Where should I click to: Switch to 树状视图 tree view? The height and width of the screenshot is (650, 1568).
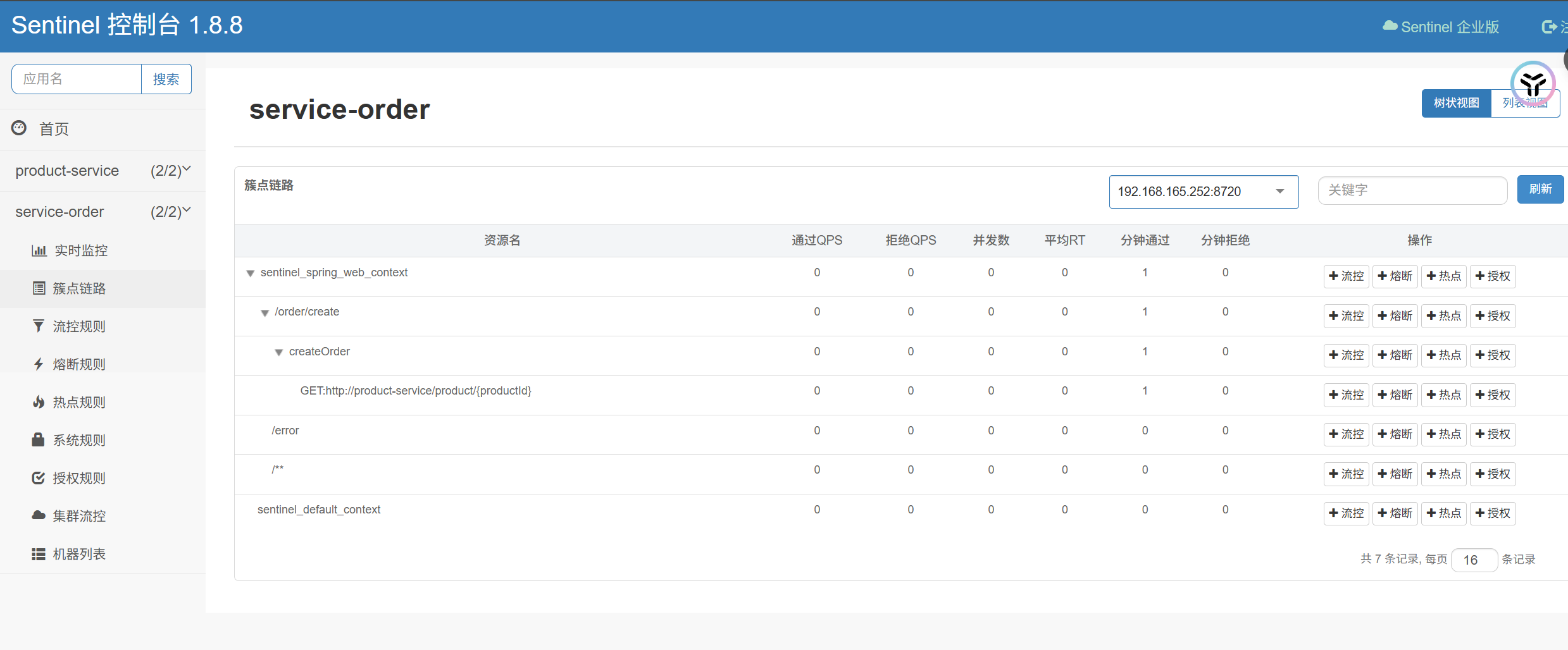coord(1456,103)
